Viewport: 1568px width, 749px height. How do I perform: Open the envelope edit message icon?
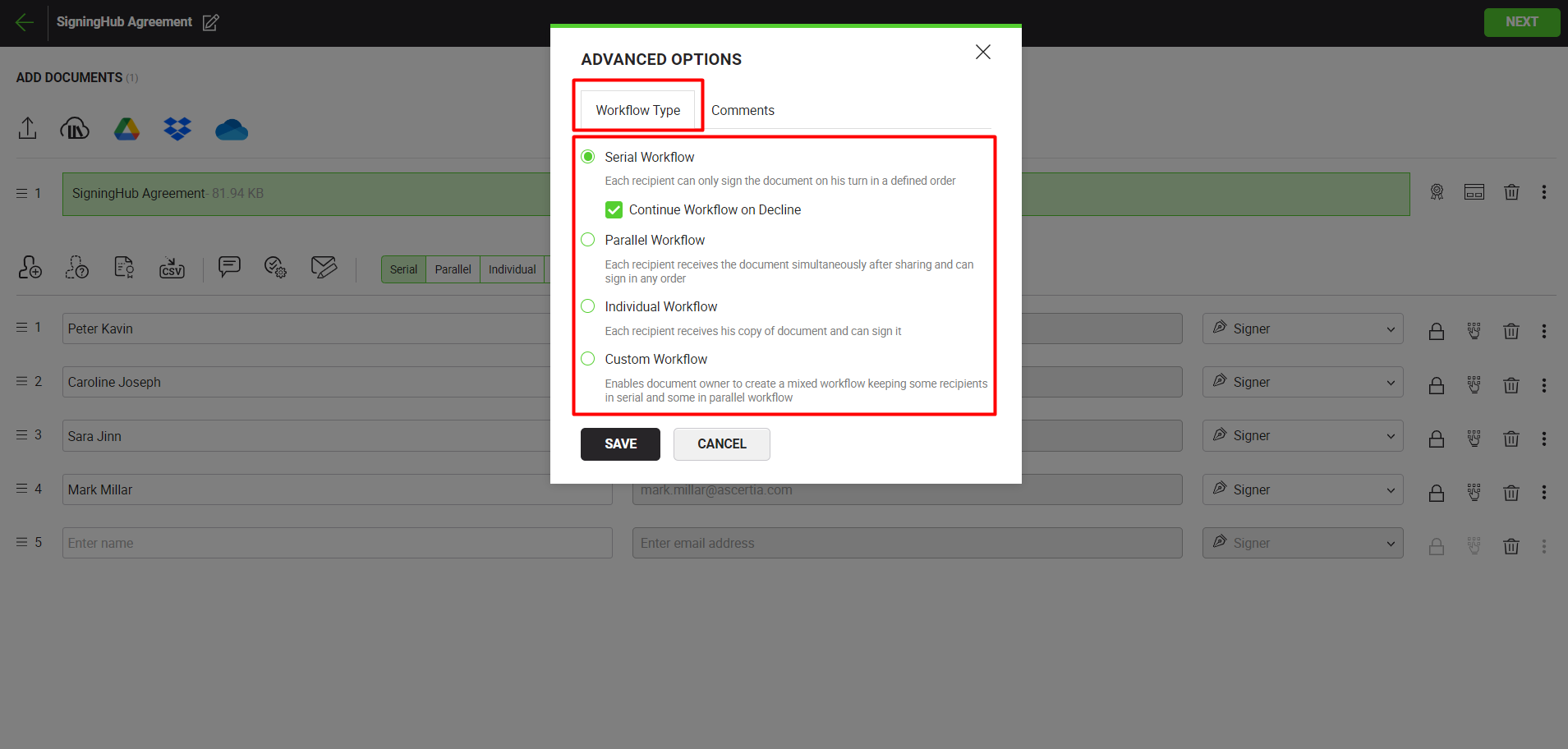(x=324, y=267)
